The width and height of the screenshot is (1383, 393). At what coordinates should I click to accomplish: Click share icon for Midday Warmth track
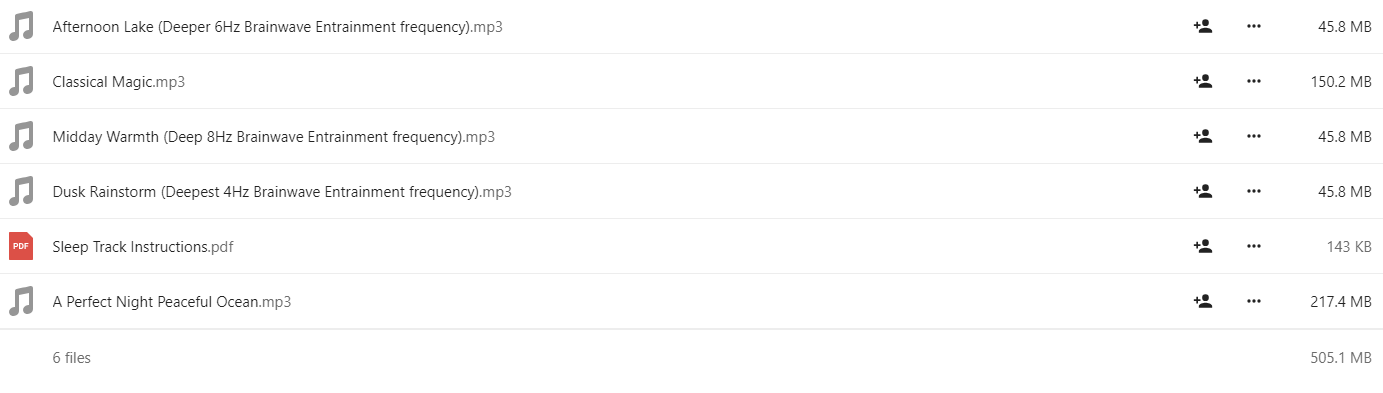pyautogui.click(x=1203, y=136)
